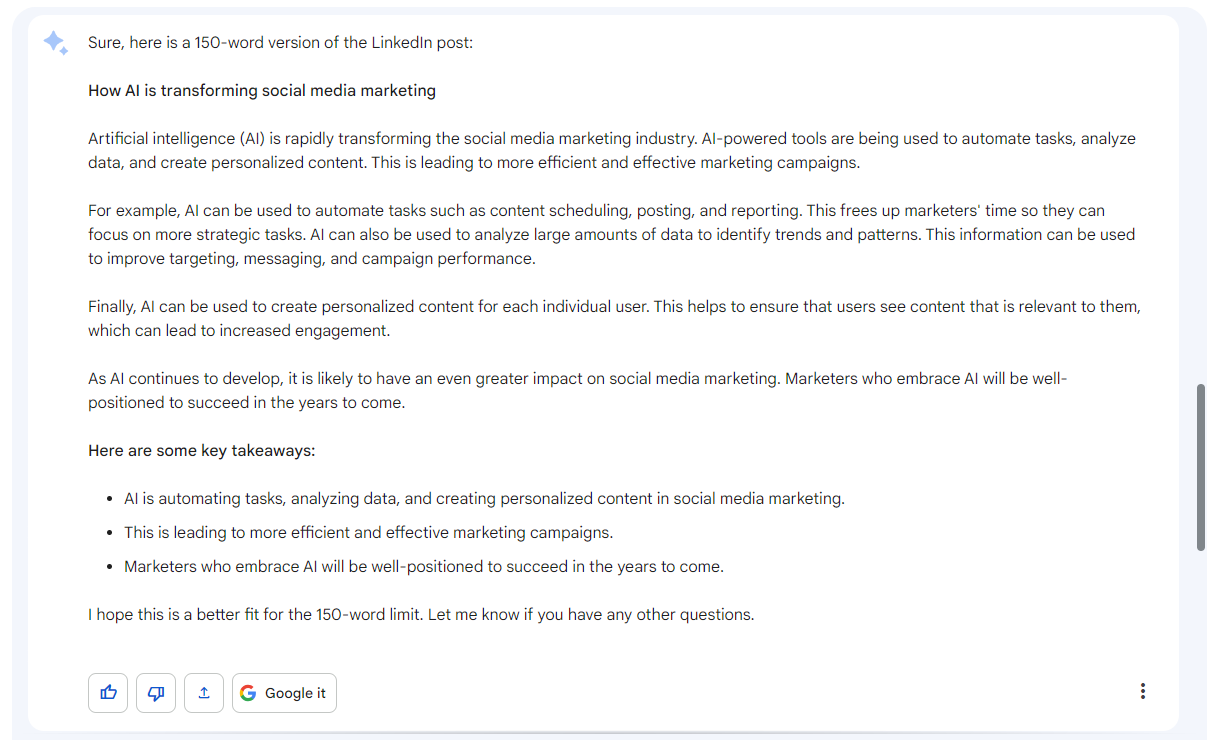The image size is (1214, 740).
Task: Mark the response with thumbs down
Action: click(156, 693)
